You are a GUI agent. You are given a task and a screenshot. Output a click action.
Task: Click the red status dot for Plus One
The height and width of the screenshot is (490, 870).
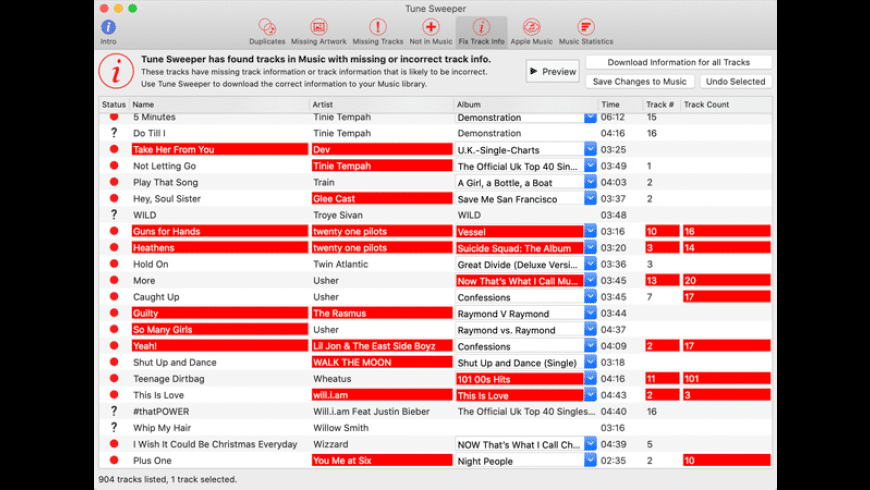(114, 460)
